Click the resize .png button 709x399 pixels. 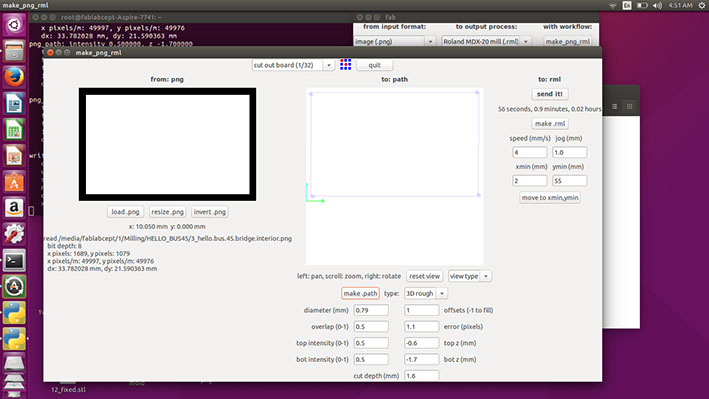167,212
